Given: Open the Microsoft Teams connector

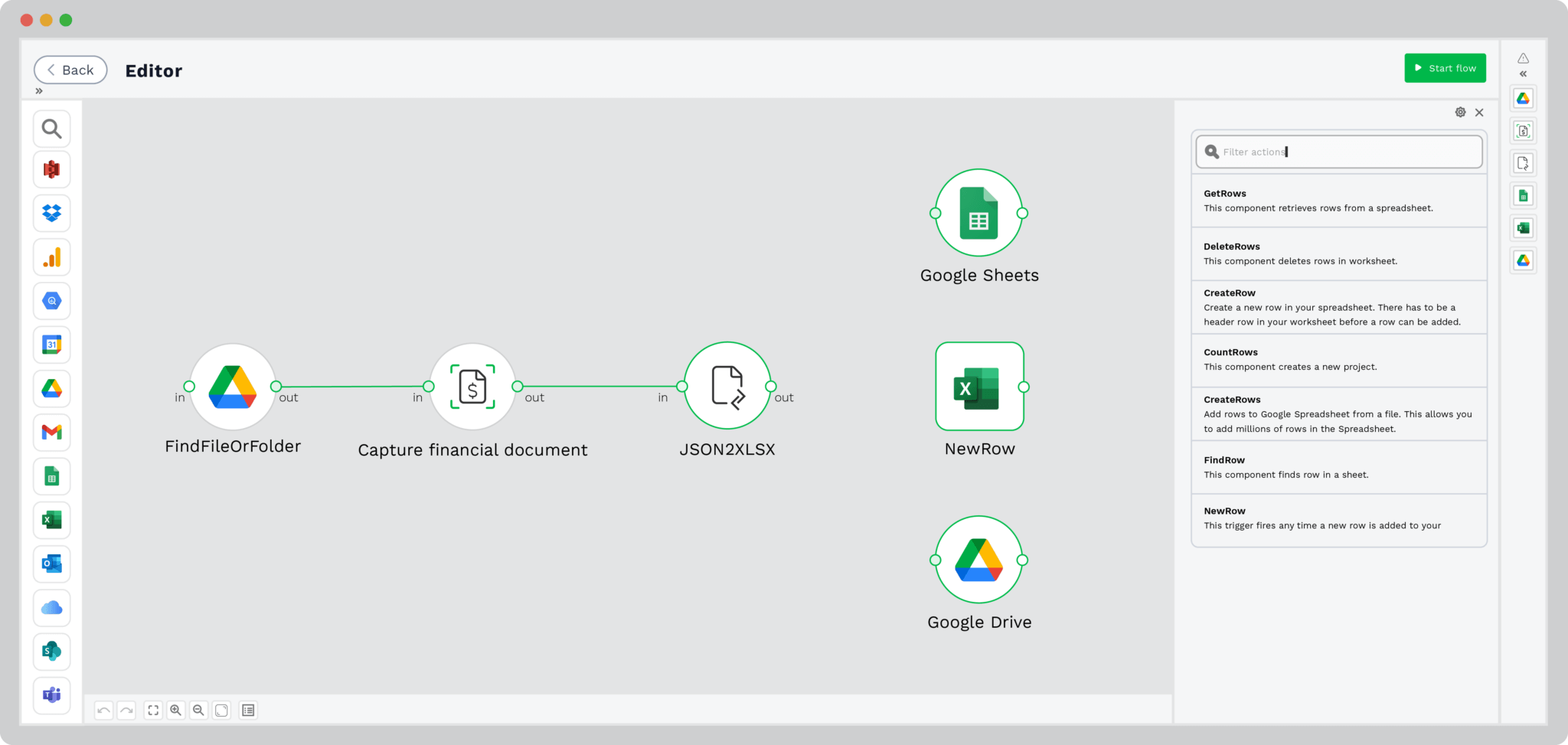Looking at the screenshot, I should 51,695.
